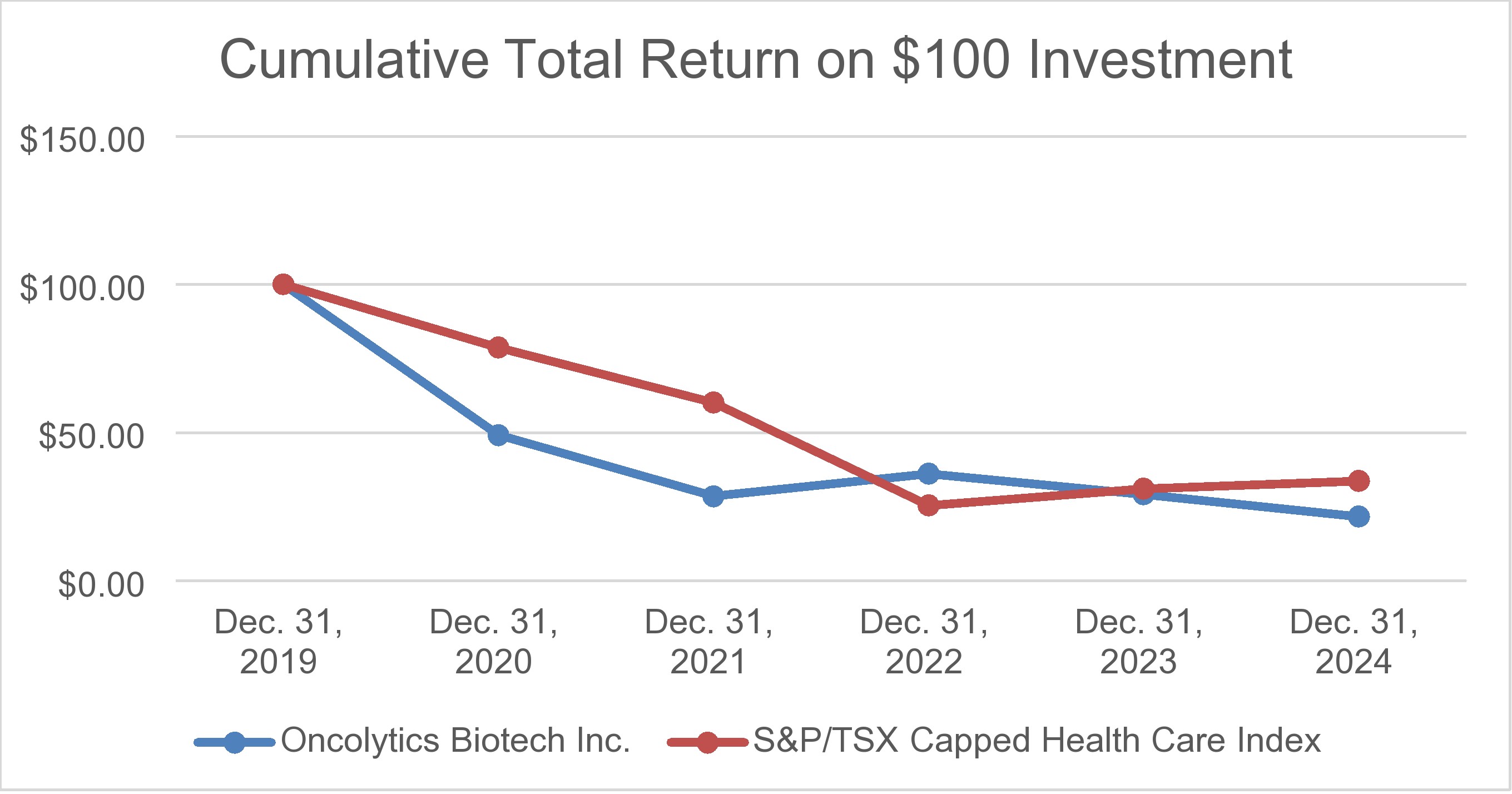
Task: Select the red index data point for 2021
Action: (x=713, y=403)
